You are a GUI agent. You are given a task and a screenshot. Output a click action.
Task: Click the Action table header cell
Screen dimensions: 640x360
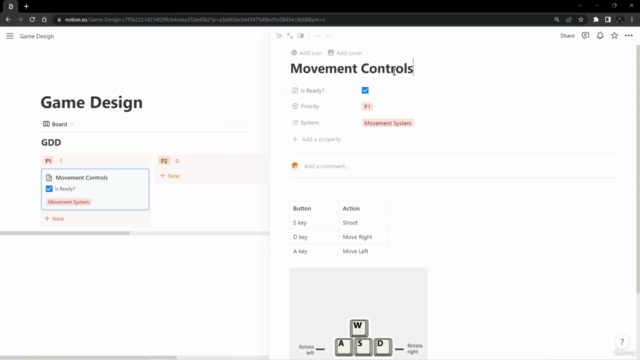click(363, 208)
